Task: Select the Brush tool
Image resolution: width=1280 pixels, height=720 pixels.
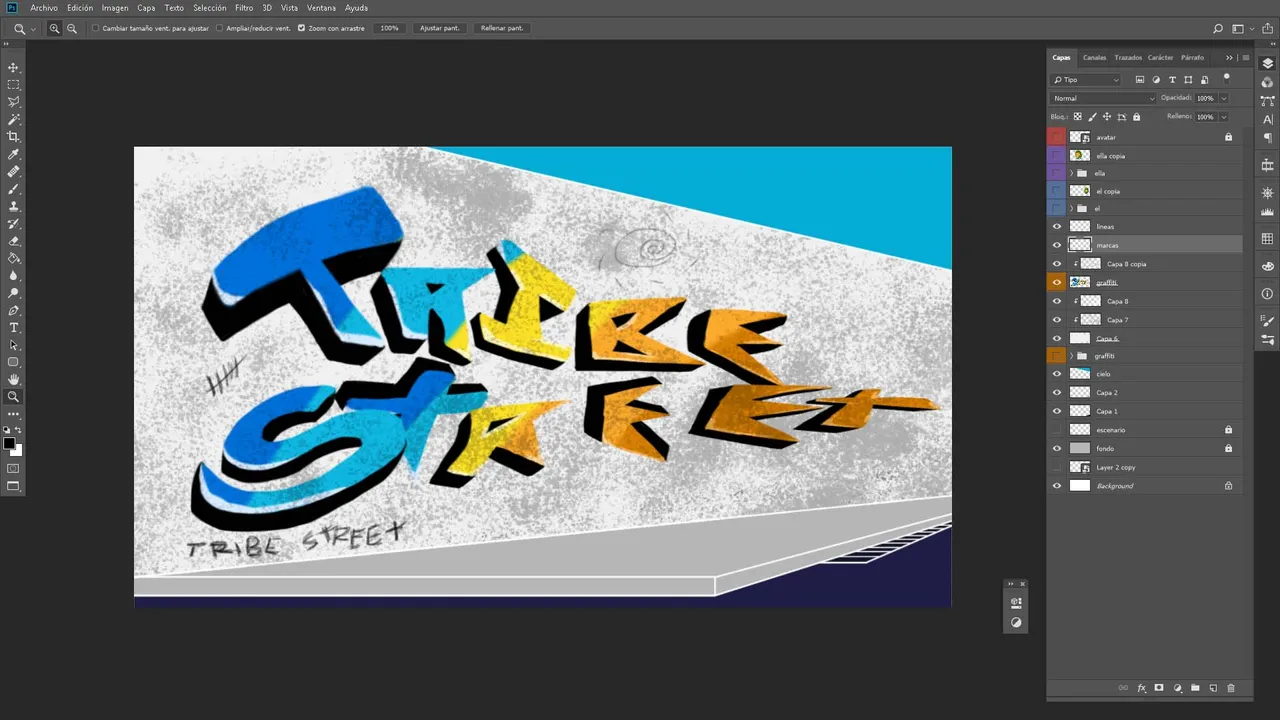Action: 13,189
